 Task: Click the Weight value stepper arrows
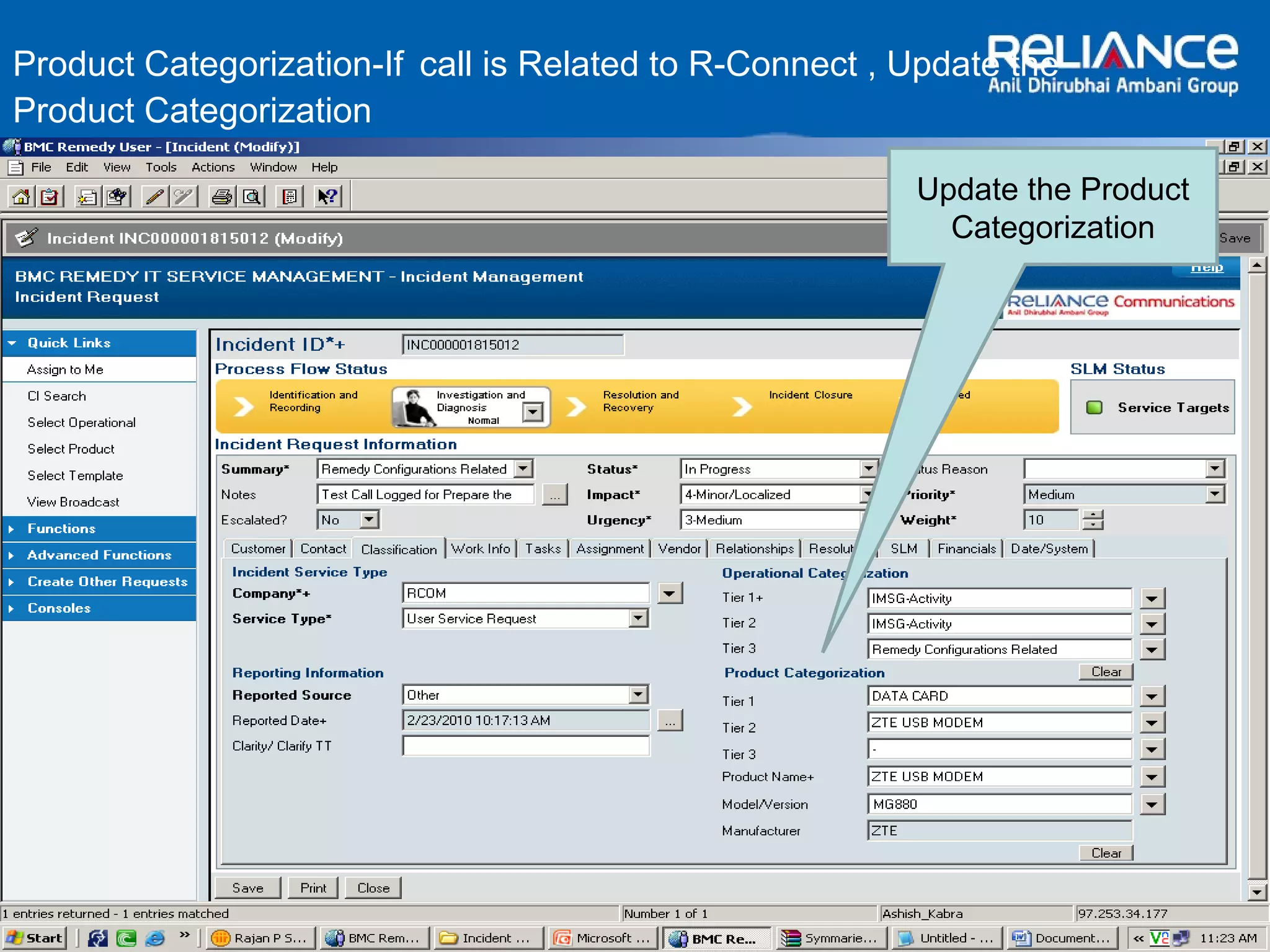coord(1093,519)
